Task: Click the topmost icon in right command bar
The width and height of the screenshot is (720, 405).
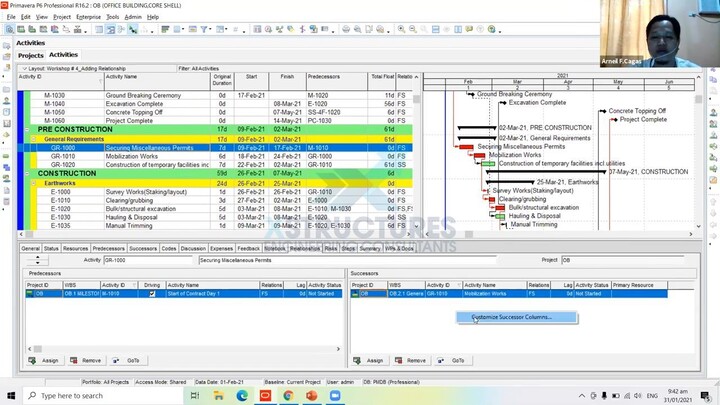Action: pos(713,70)
